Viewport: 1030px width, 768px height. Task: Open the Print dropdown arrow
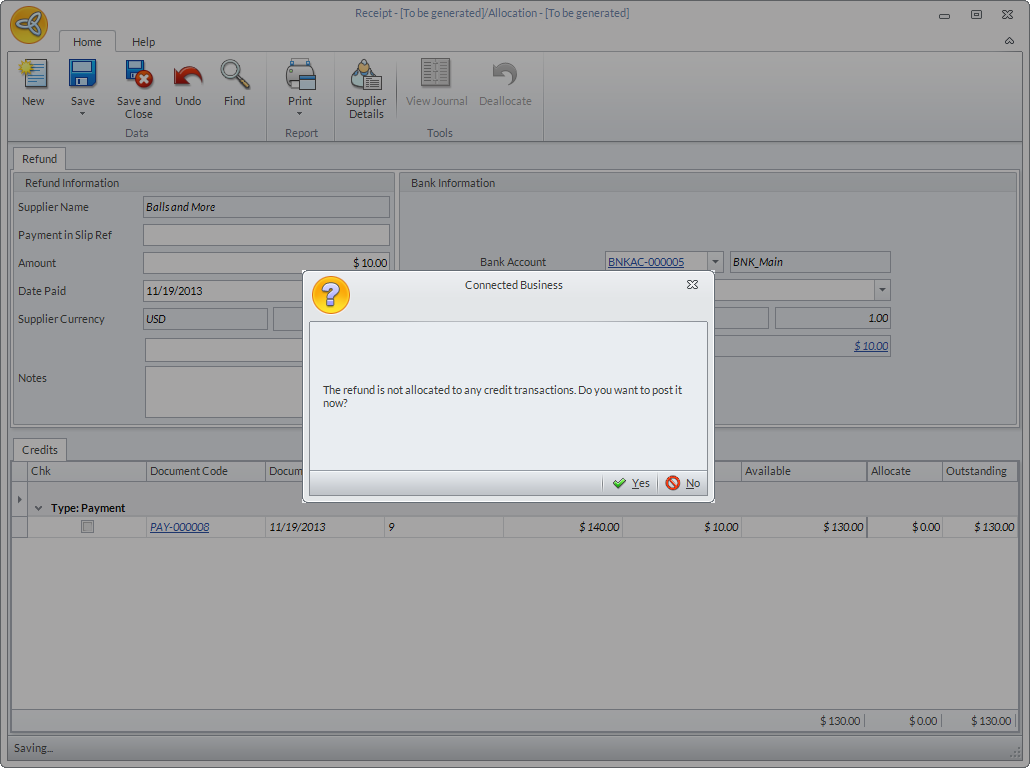(x=300, y=114)
